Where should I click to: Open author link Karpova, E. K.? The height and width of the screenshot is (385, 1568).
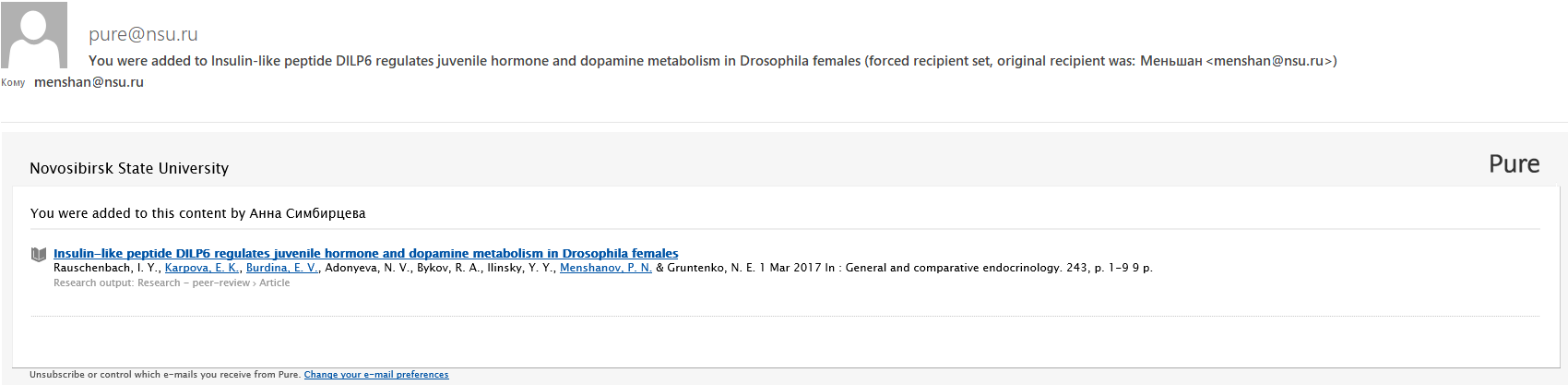[x=202, y=268]
